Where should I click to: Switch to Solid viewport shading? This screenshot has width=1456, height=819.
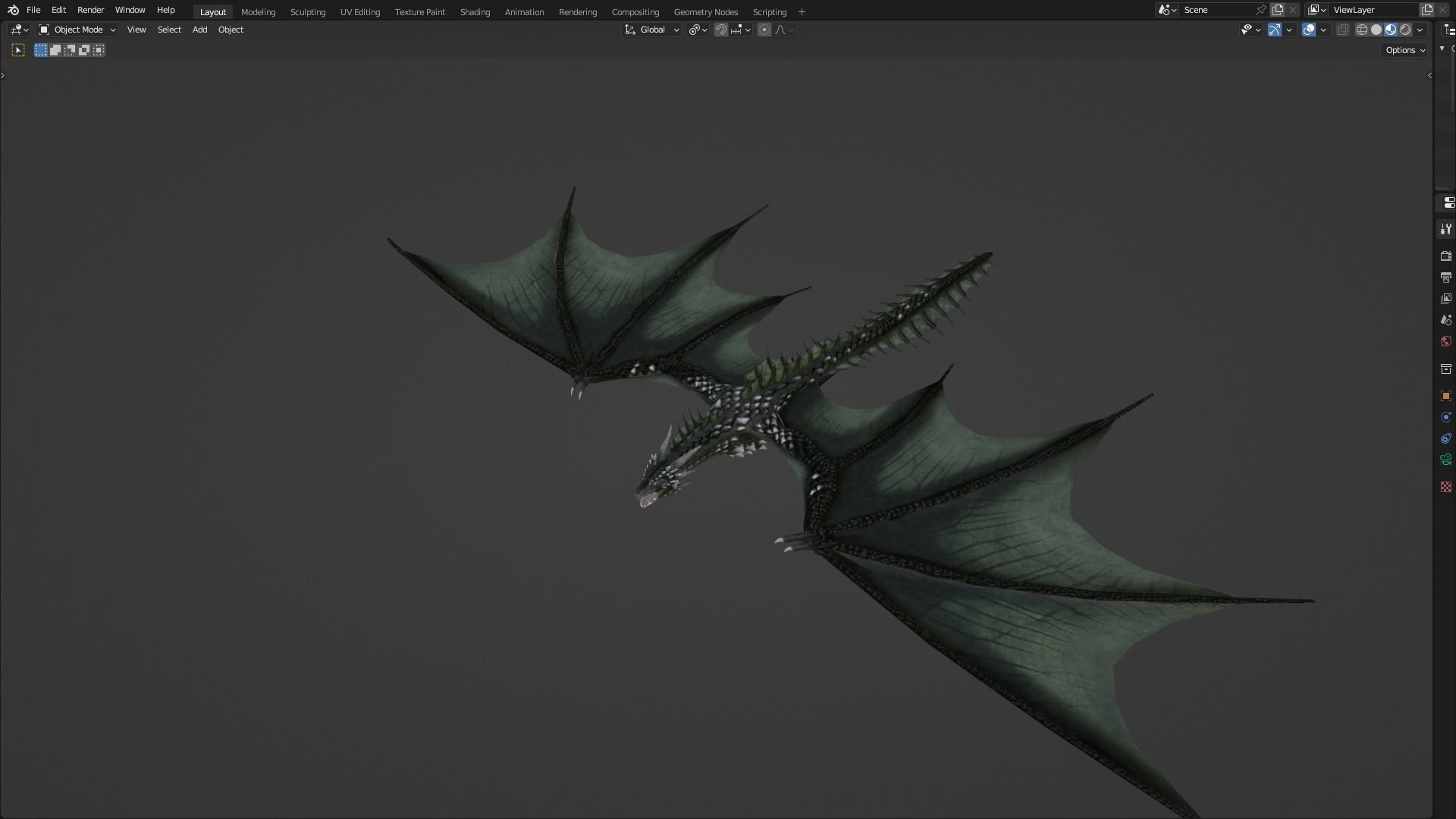click(1376, 30)
